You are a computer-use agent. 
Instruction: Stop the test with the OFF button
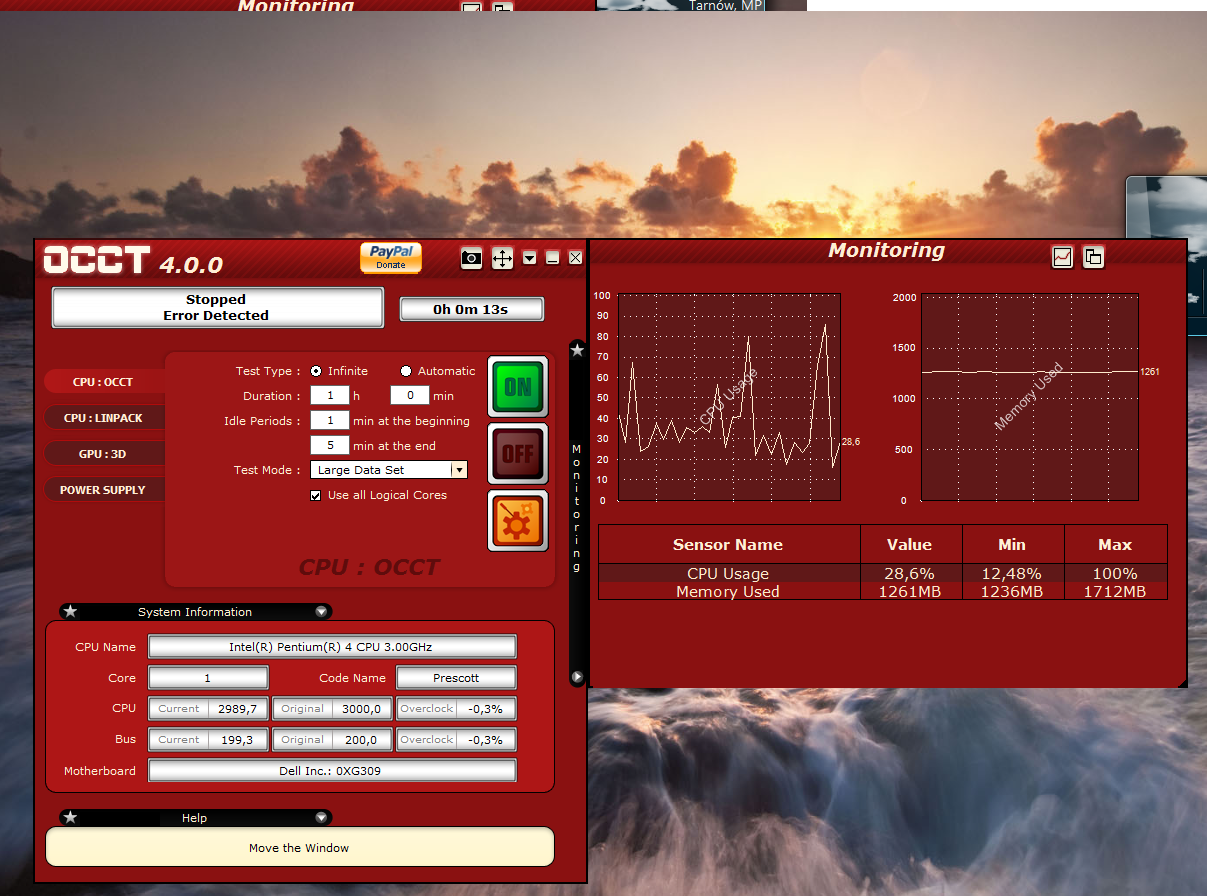click(x=518, y=453)
